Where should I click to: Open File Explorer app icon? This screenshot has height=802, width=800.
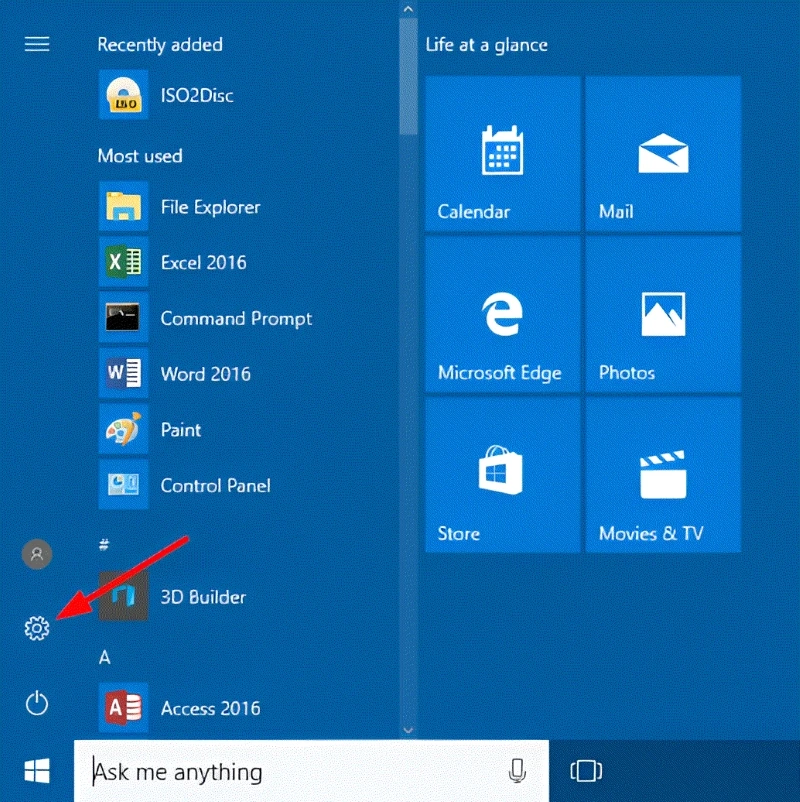tap(123, 207)
